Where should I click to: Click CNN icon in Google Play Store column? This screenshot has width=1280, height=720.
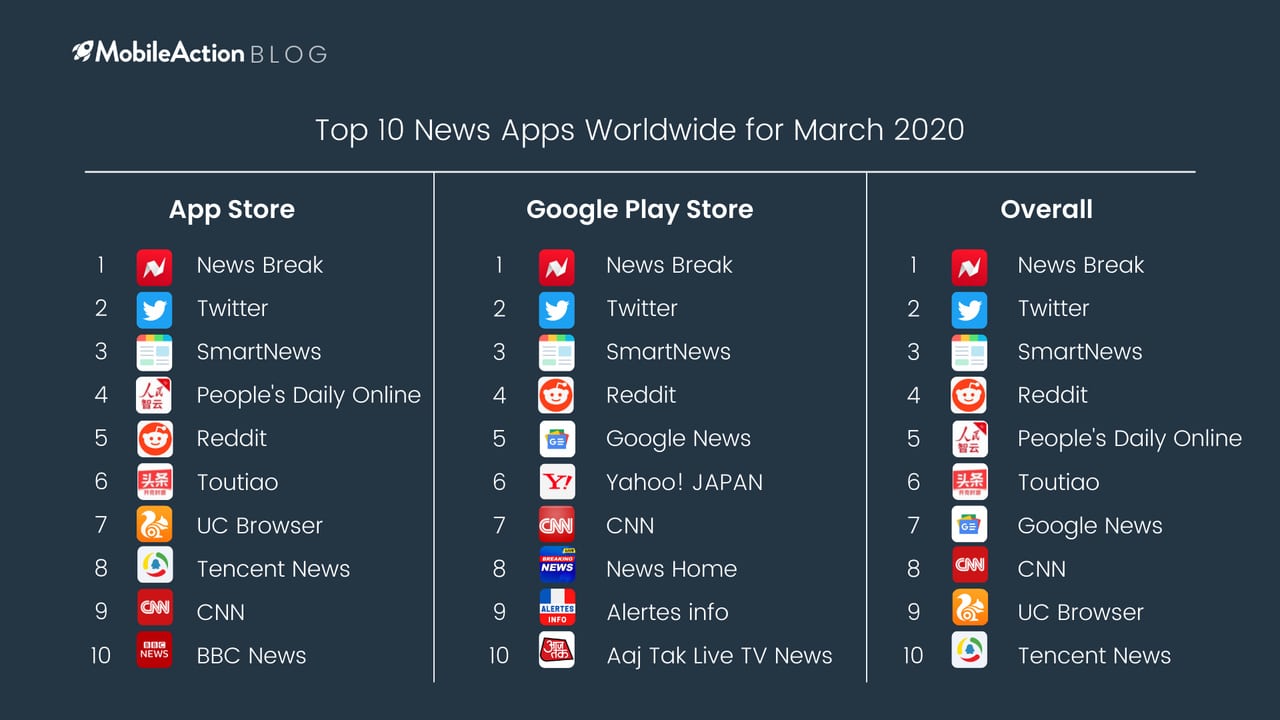(557, 525)
